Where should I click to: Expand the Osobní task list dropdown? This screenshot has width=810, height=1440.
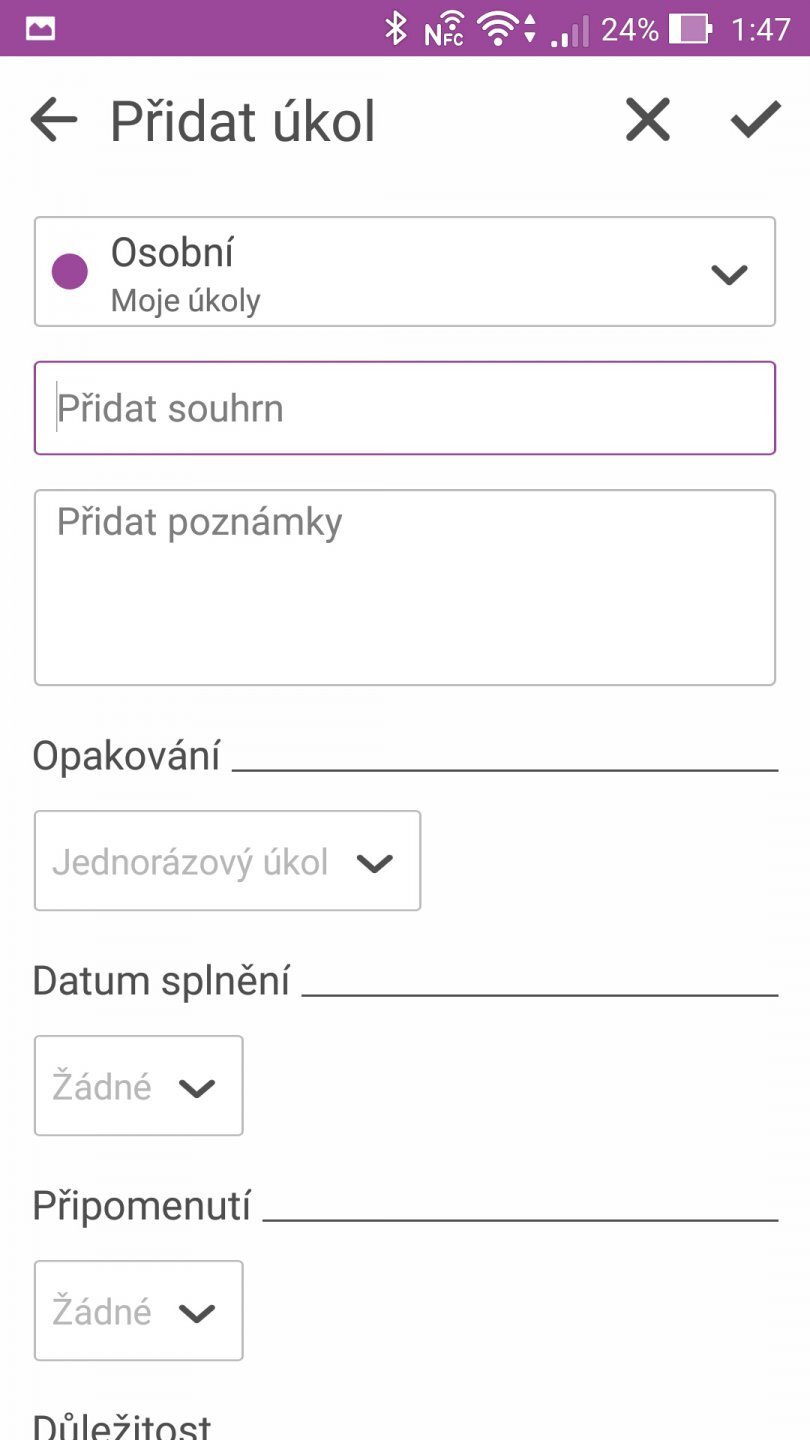tap(728, 274)
